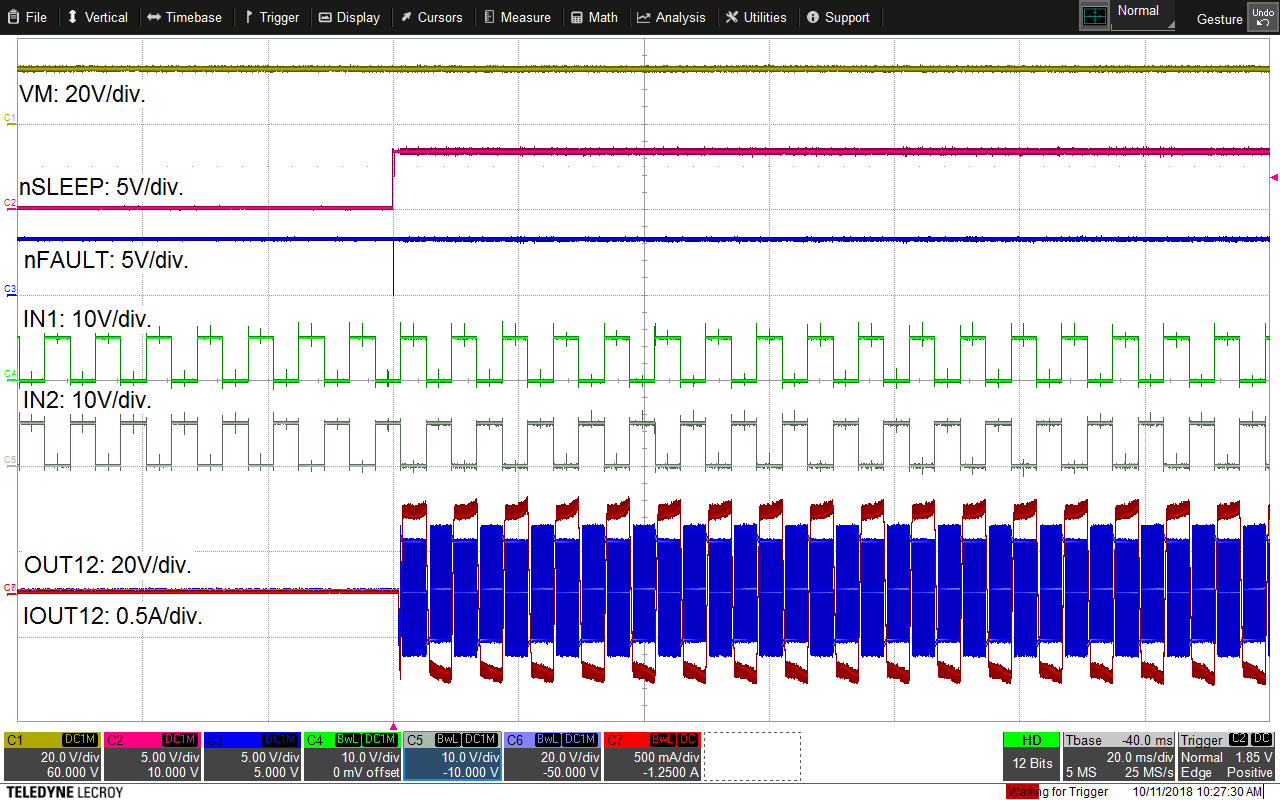Click the Trigger menu icon
1280x800 pixels.
247,17
